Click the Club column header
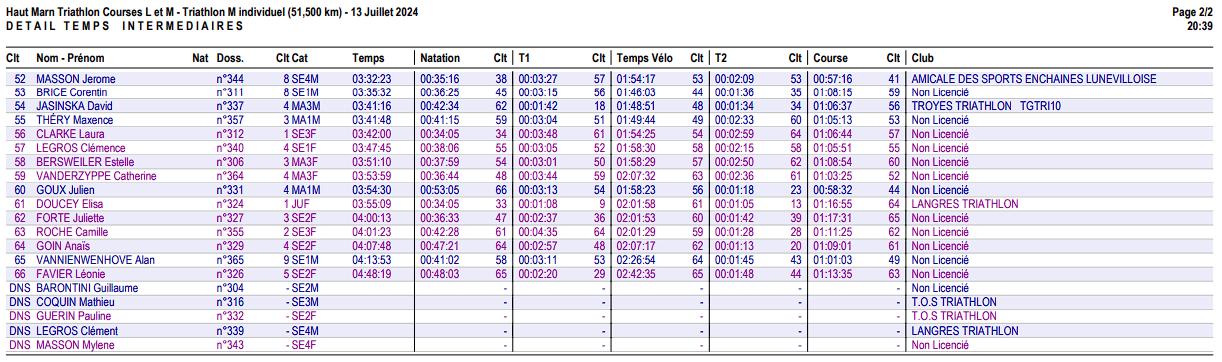Screen dimensions: 1222x362 tap(923, 58)
